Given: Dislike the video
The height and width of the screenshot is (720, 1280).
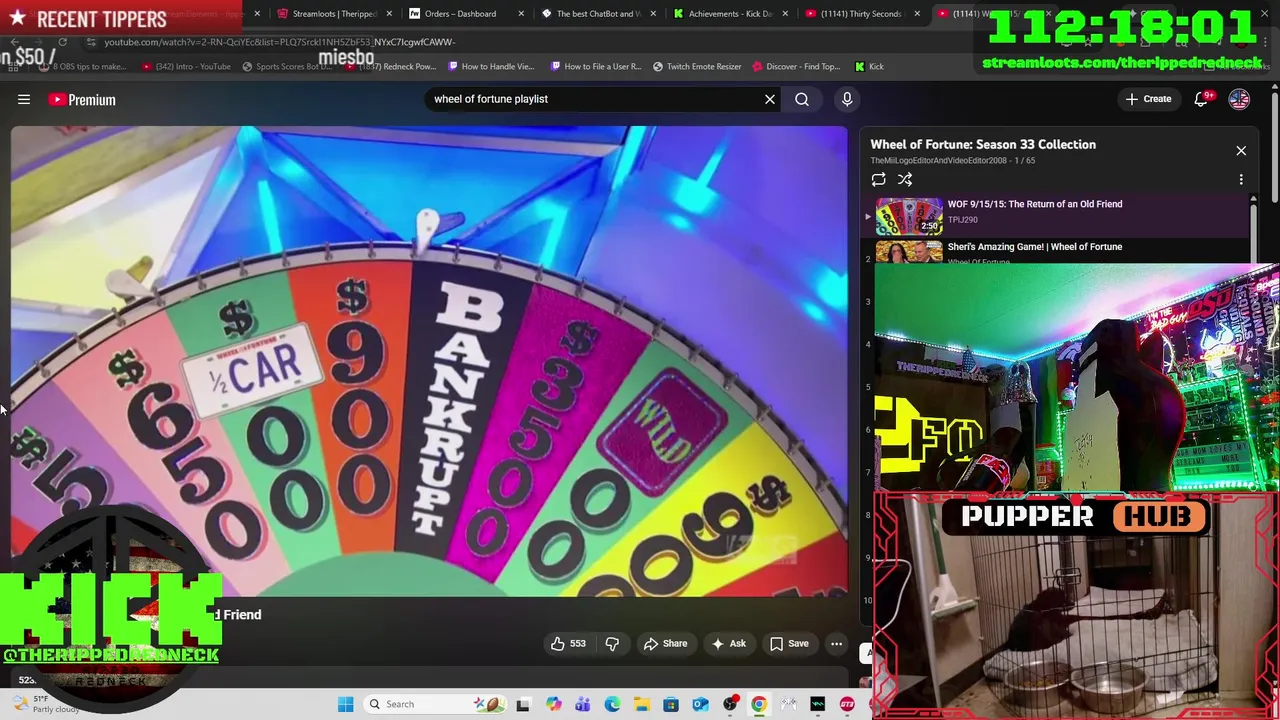Looking at the screenshot, I should 612,644.
